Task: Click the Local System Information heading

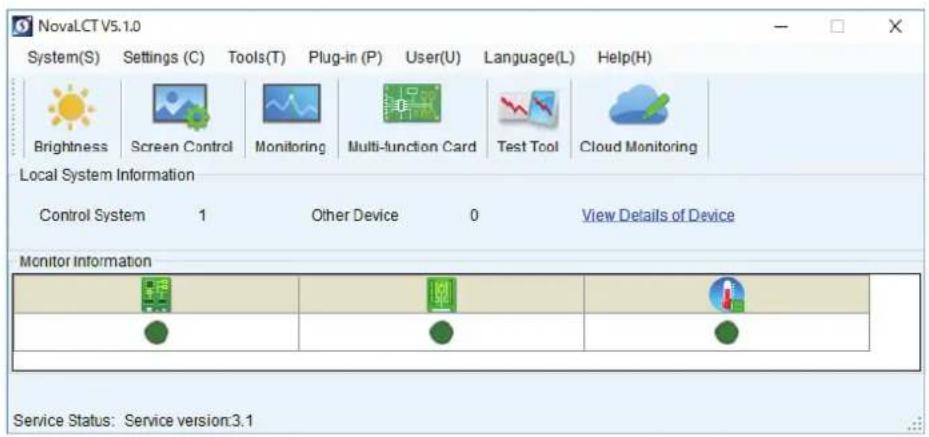Action: tap(107, 175)
